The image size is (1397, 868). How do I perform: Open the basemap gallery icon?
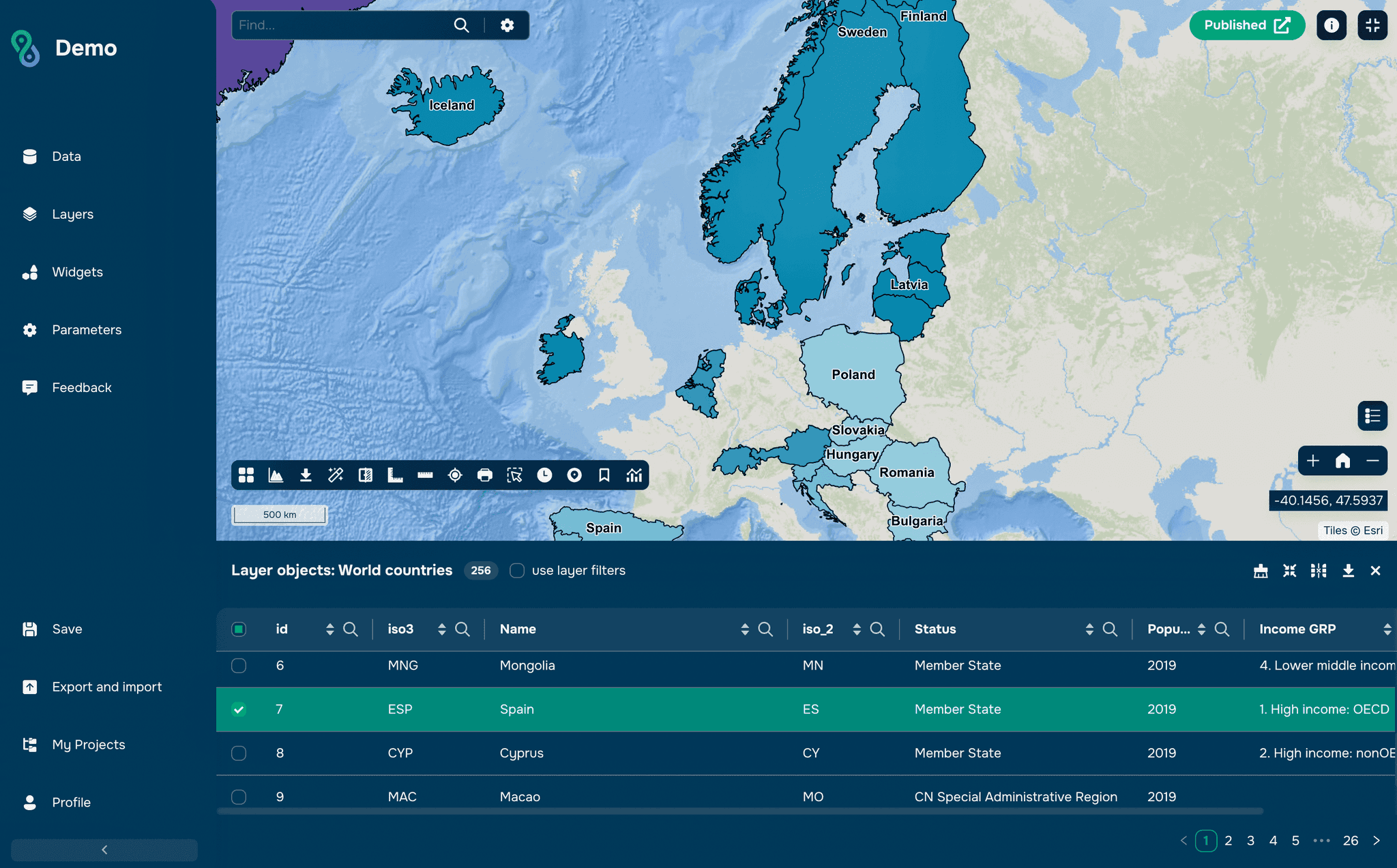(x=246, y=475)
